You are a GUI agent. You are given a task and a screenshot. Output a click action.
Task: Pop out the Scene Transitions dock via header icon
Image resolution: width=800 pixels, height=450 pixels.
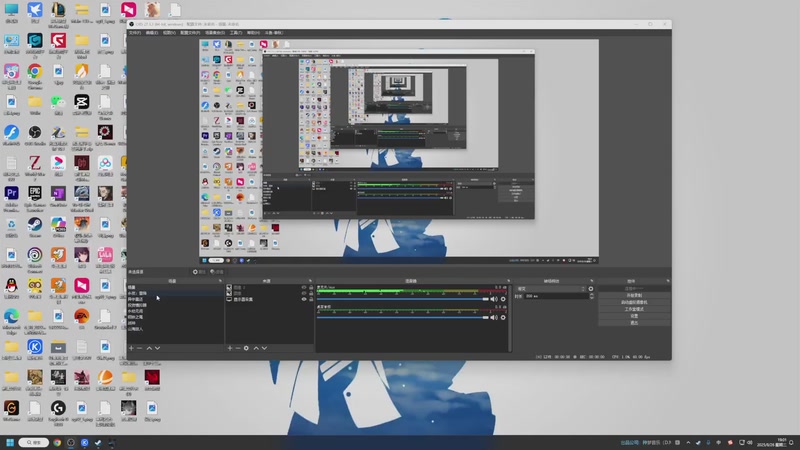click(591, 281)
